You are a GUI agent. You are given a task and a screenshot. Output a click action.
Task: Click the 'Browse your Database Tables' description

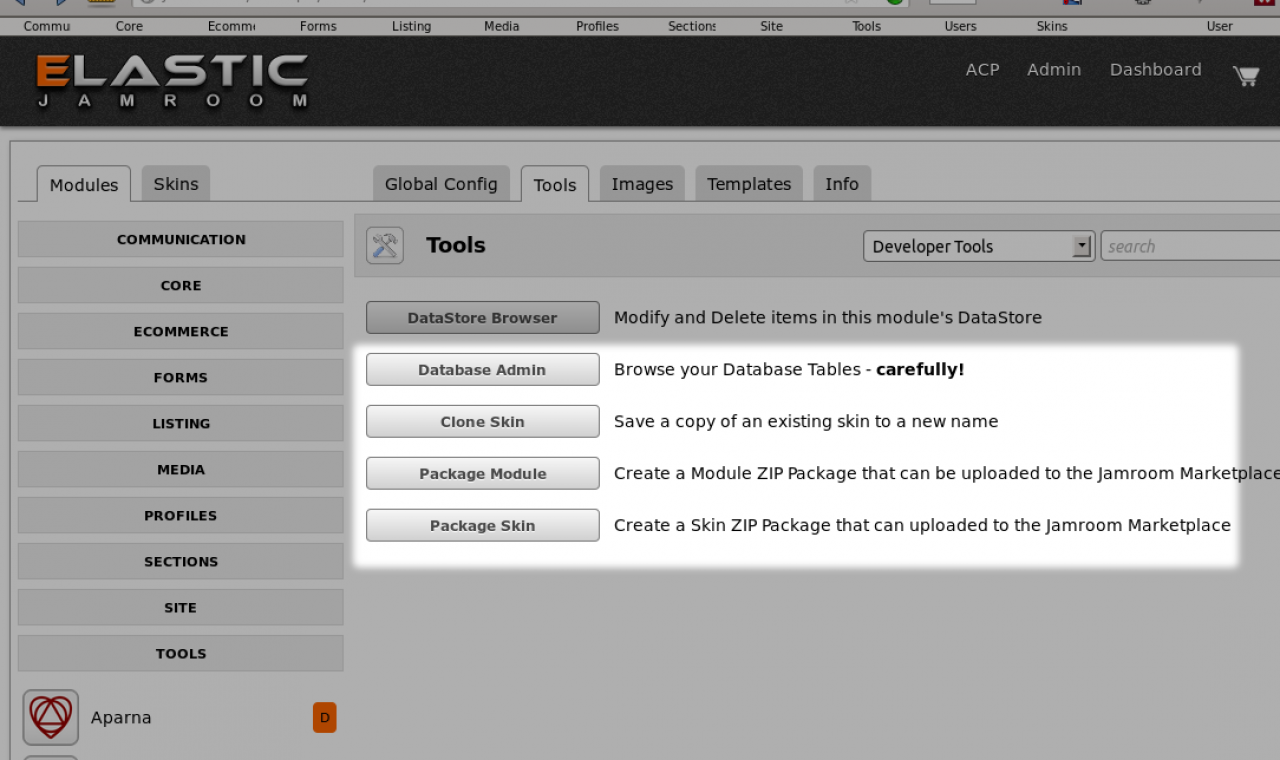click(x=789, y=369)
